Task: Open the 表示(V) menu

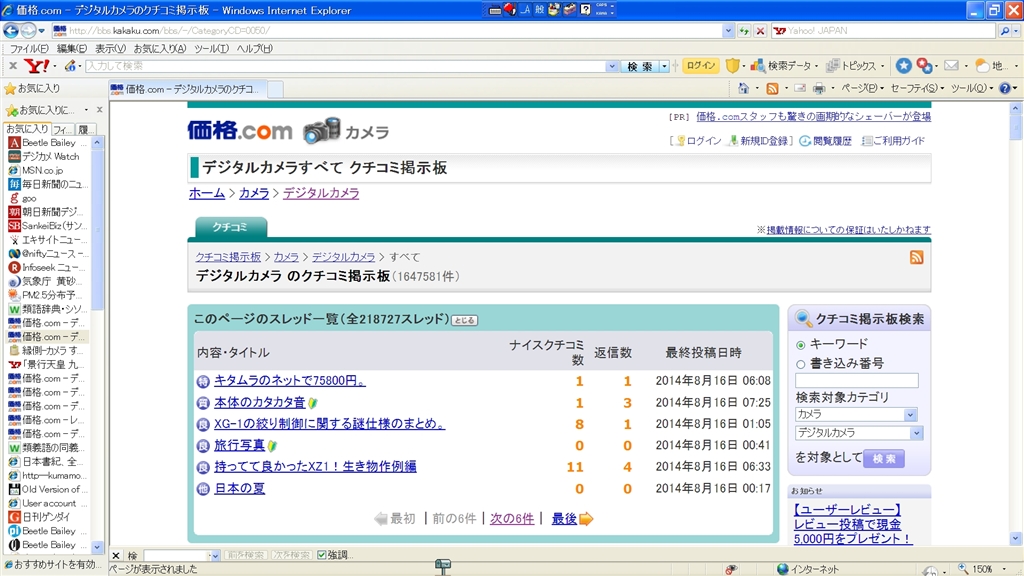Action: coord(110,48)
